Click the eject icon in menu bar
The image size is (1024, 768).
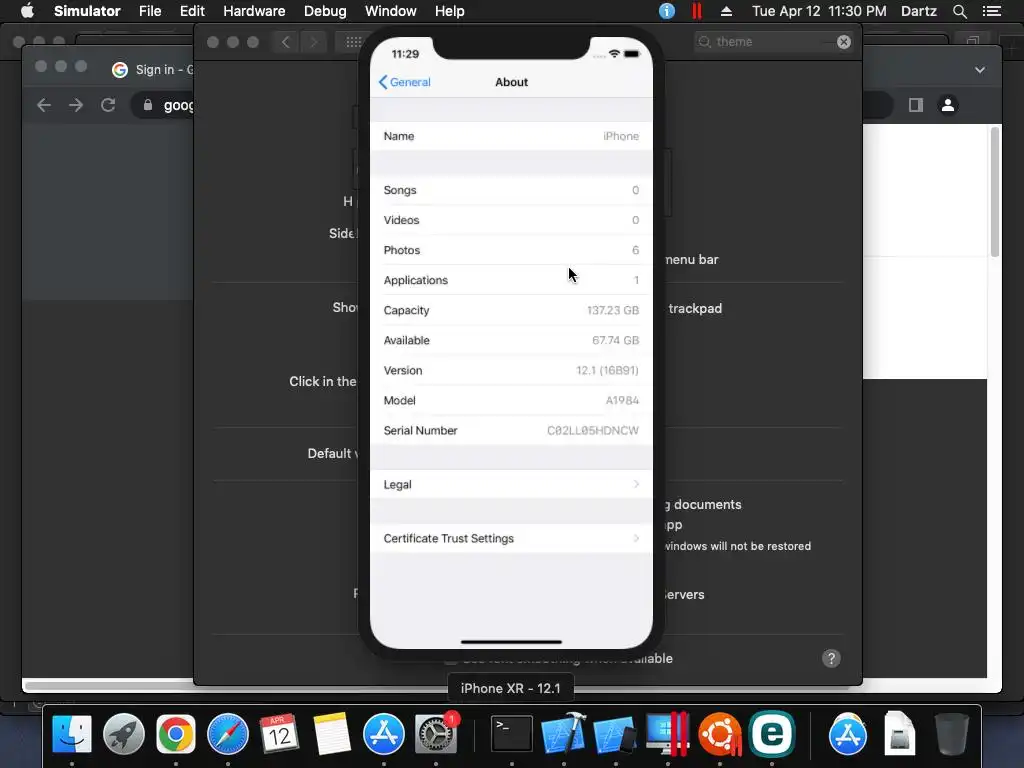click(x=726, y=11)
